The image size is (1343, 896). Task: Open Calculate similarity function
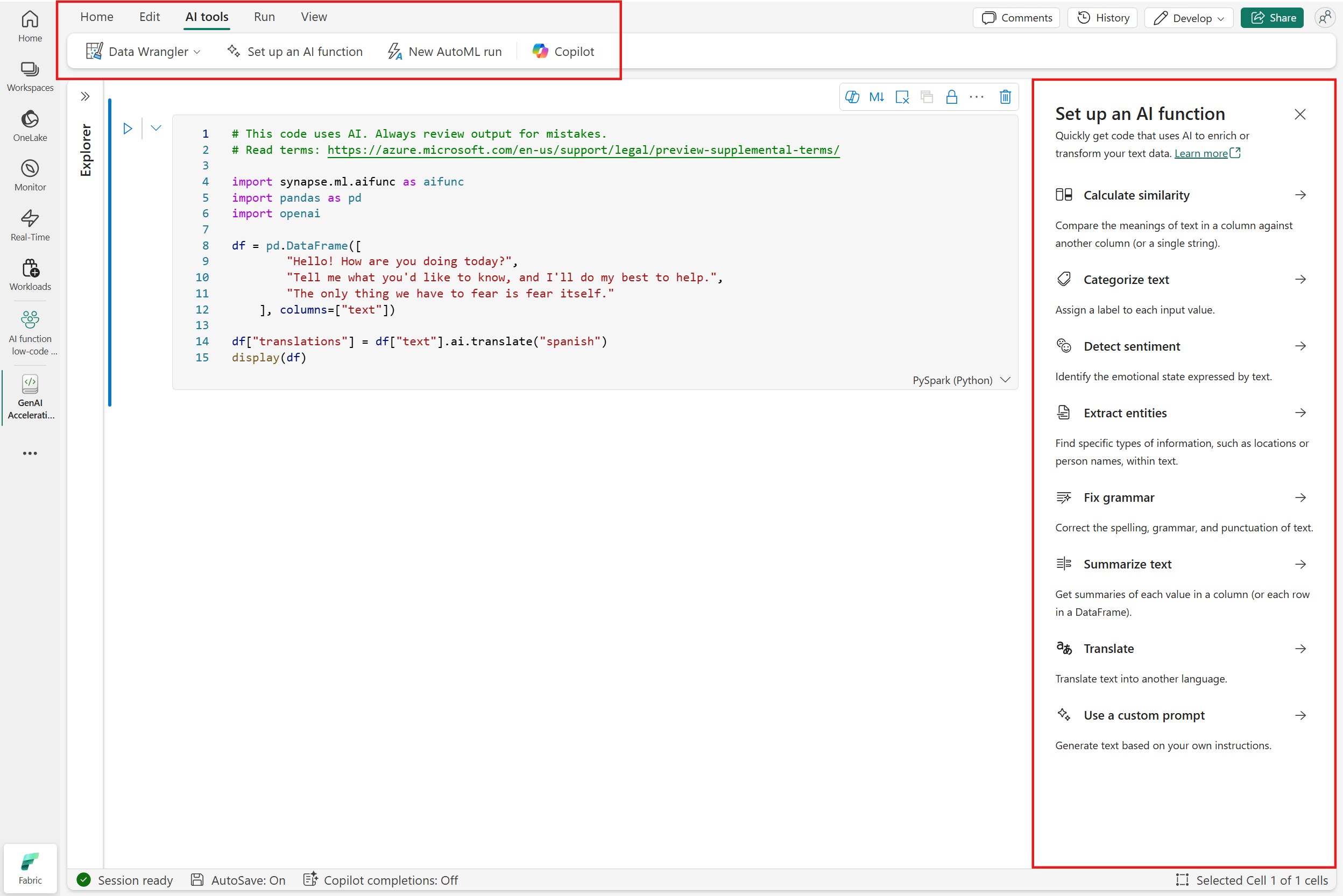pyautogui.click(x=1181, y=195)
